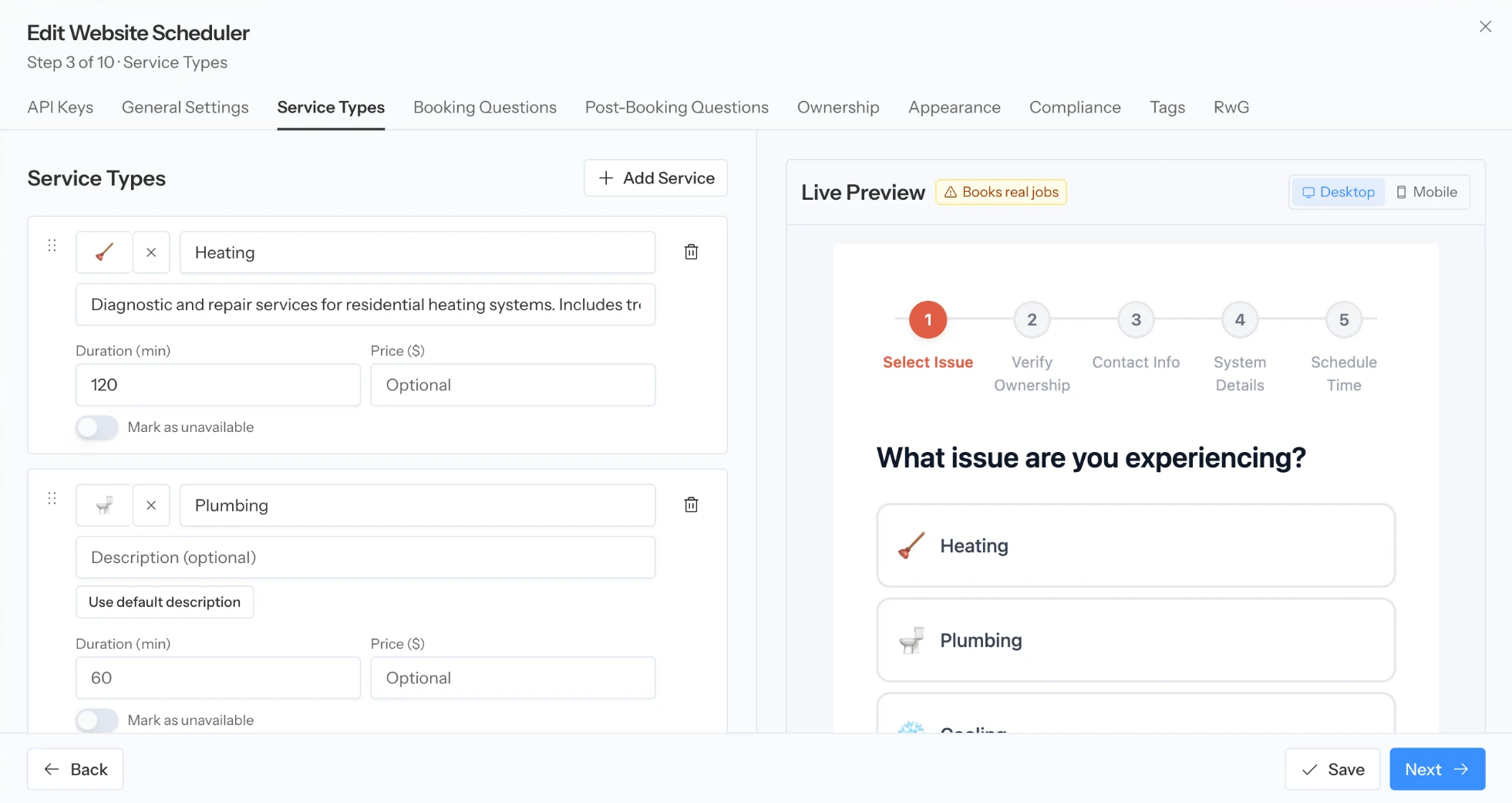Screen dimensions: 1512x803
Task: Open the Ownership tab
Action: (838, 107)
